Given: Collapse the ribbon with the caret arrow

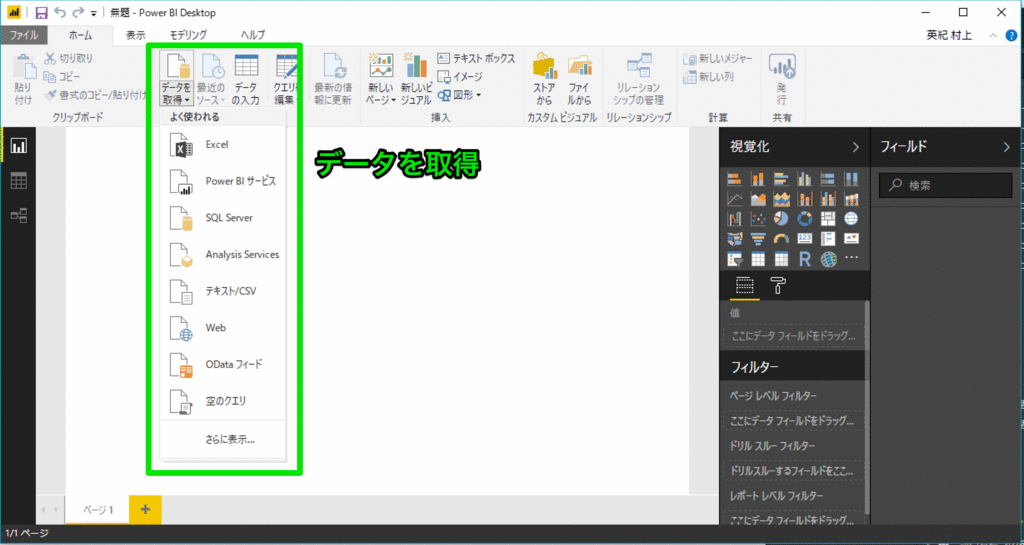Looking at the screenshot, I should coord(993,36).
